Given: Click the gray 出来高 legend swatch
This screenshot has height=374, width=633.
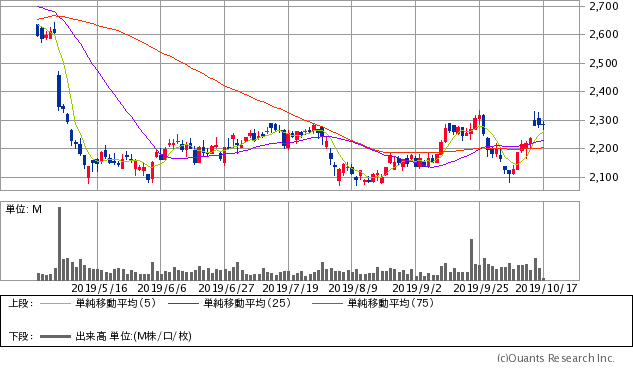Looking at the screenshot, I should click(x=55, y=336).
